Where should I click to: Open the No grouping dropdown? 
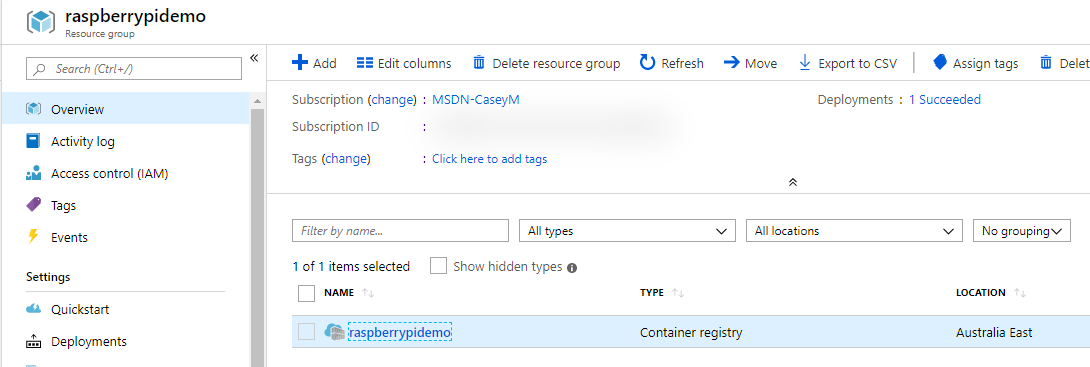point(1022,231)
